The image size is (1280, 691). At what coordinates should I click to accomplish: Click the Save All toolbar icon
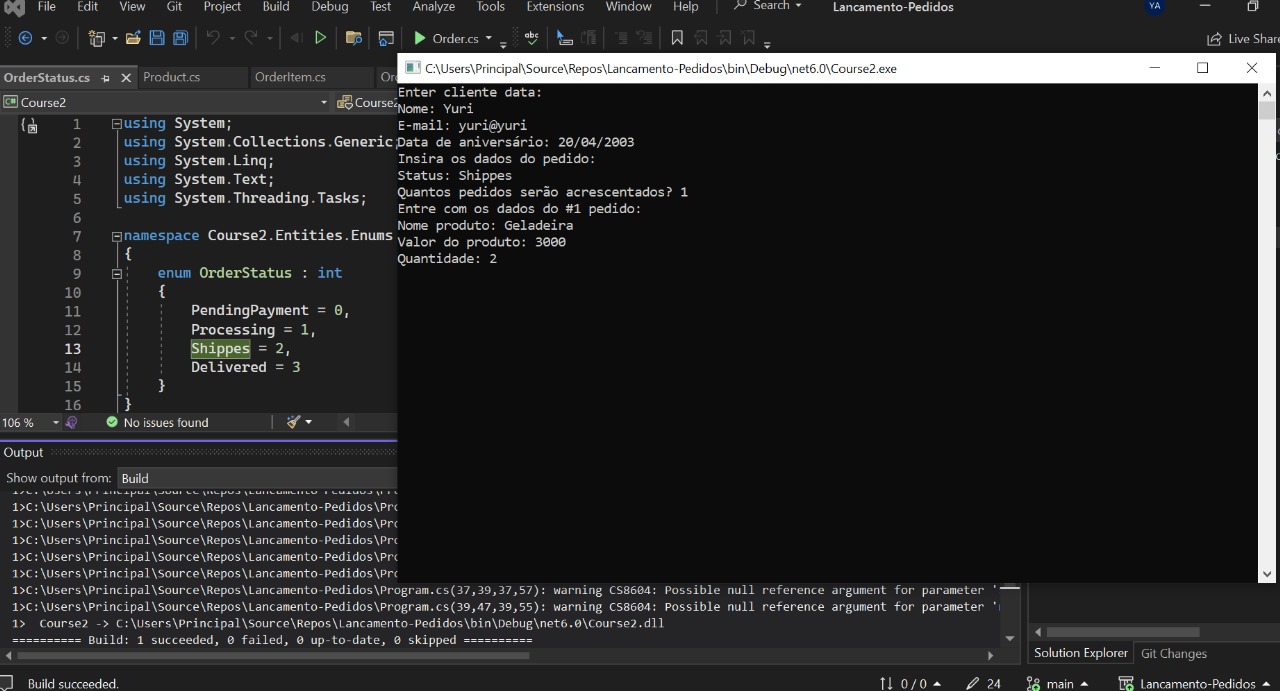click(x=180, y=38)
